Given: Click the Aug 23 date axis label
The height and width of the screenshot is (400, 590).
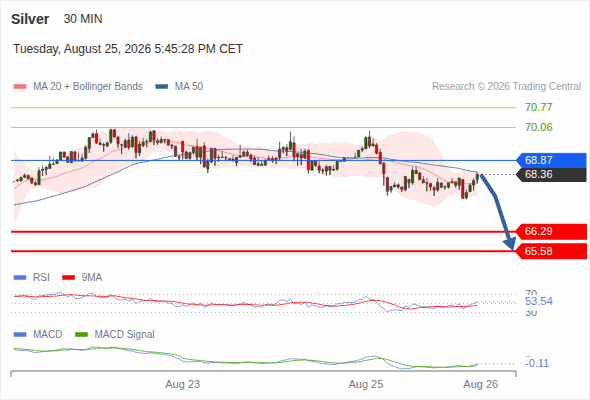Looking at the screenshot, I should pos(183,385).
